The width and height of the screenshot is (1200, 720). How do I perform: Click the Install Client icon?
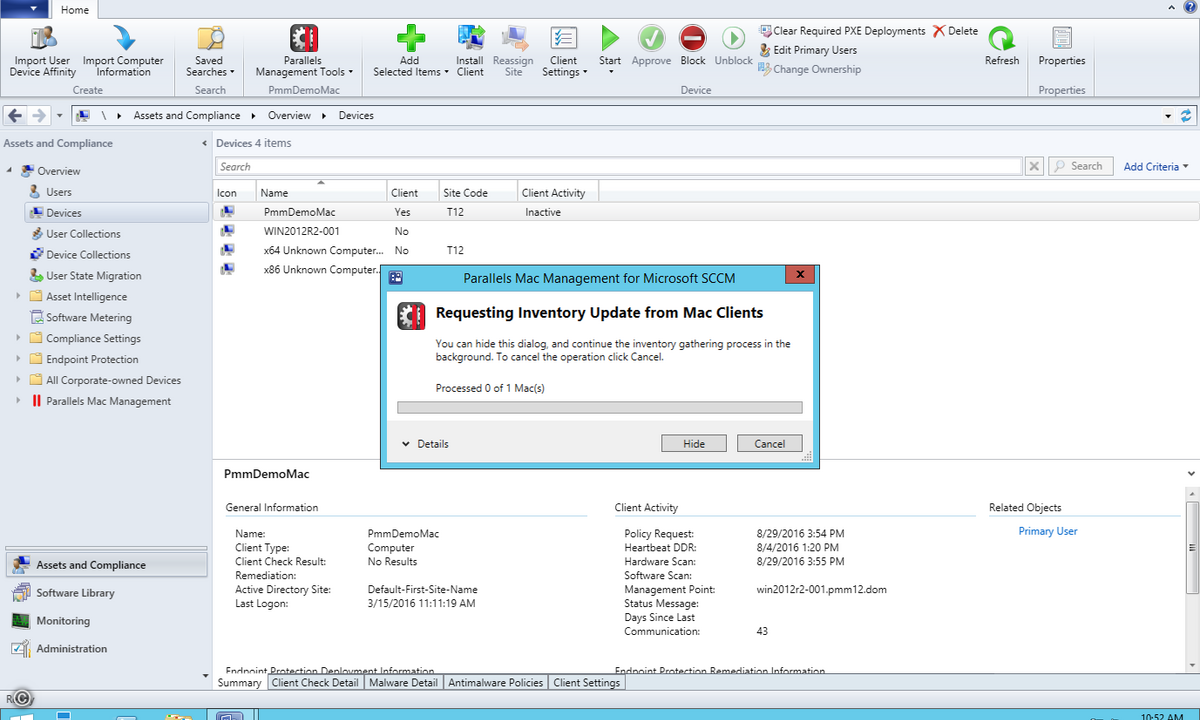[x=470, y=39]
